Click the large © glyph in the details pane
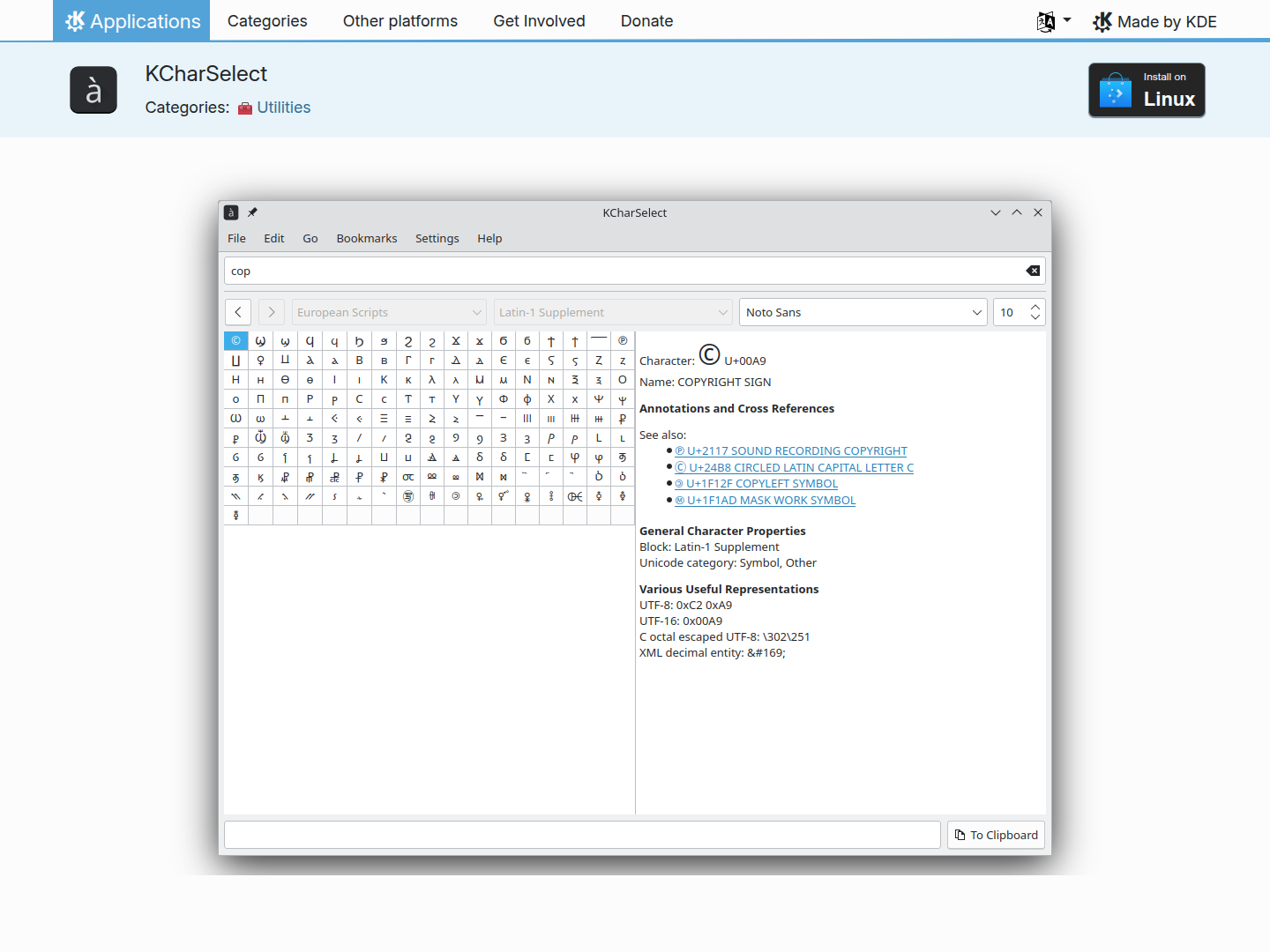1270x952 pixels. 710,354
